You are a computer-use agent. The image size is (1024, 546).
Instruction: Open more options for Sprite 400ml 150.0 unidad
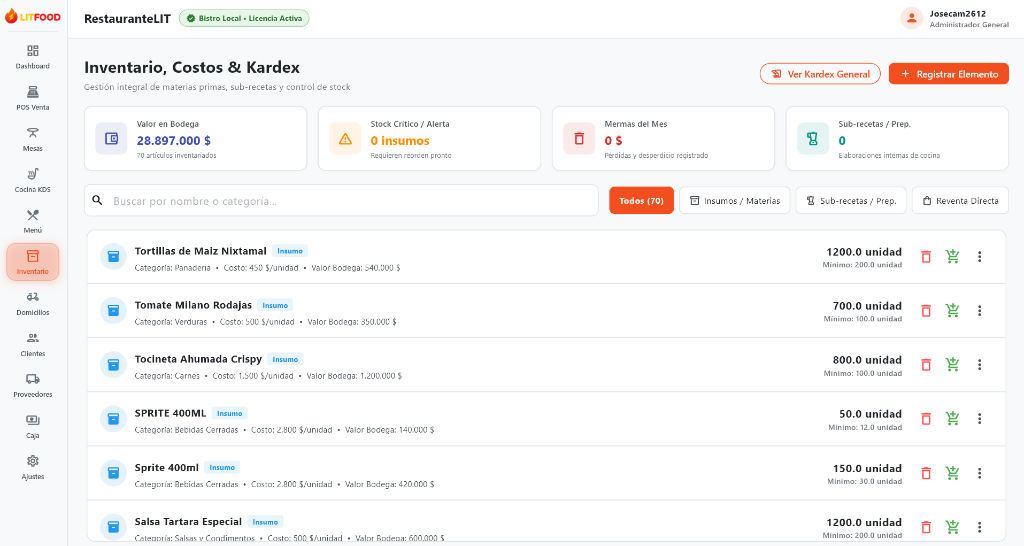click(980, 473)
